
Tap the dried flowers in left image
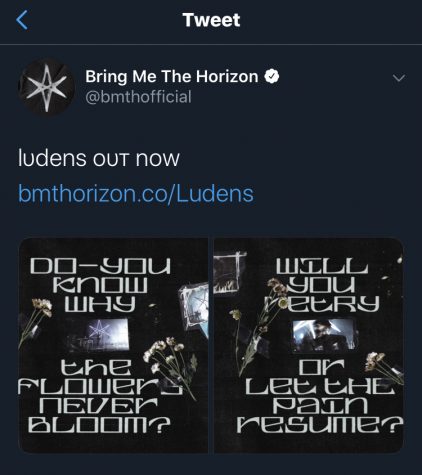(x=170, y=362)
